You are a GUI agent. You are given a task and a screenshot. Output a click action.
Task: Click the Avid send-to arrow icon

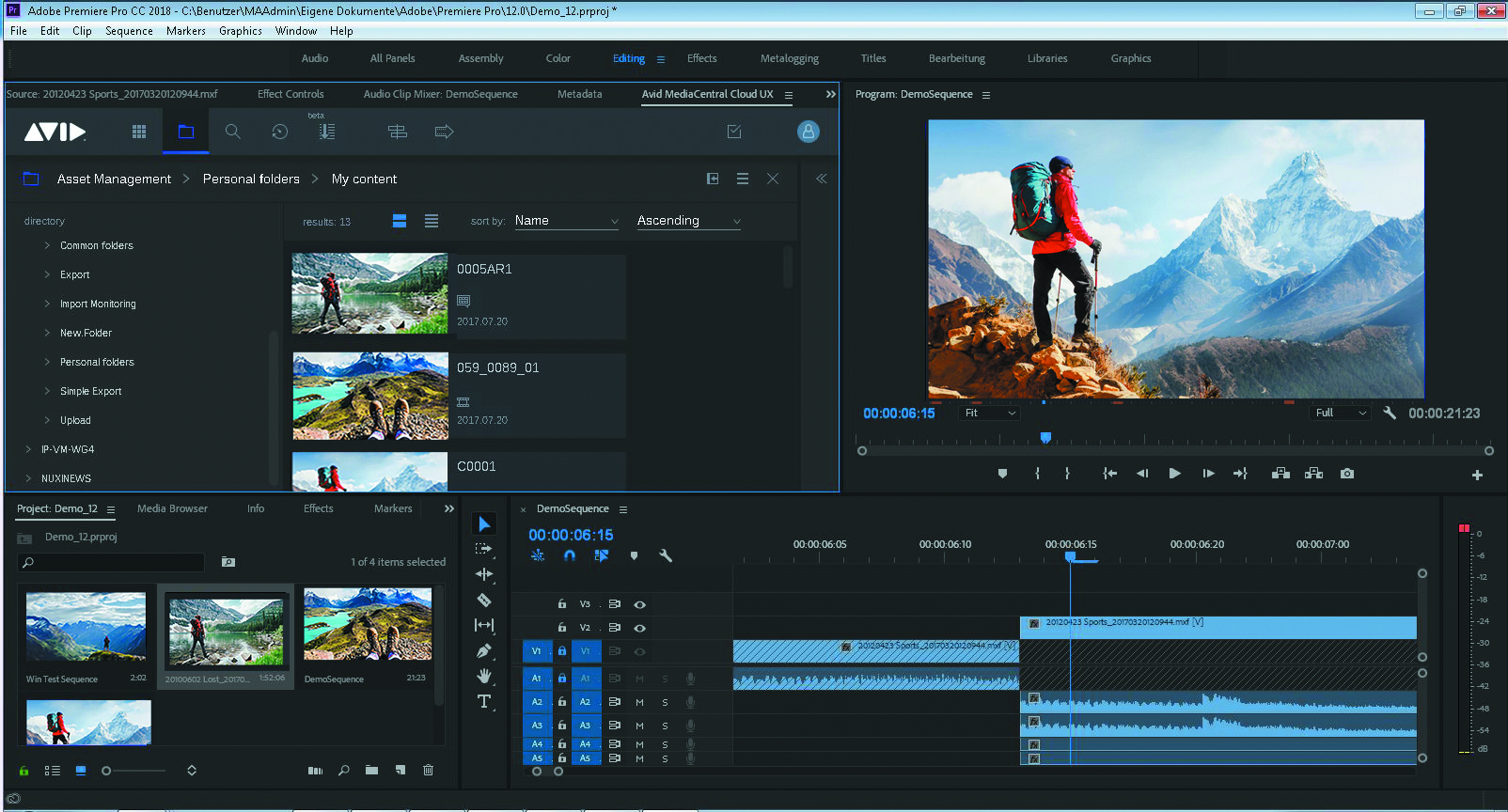tap(445, 132)
